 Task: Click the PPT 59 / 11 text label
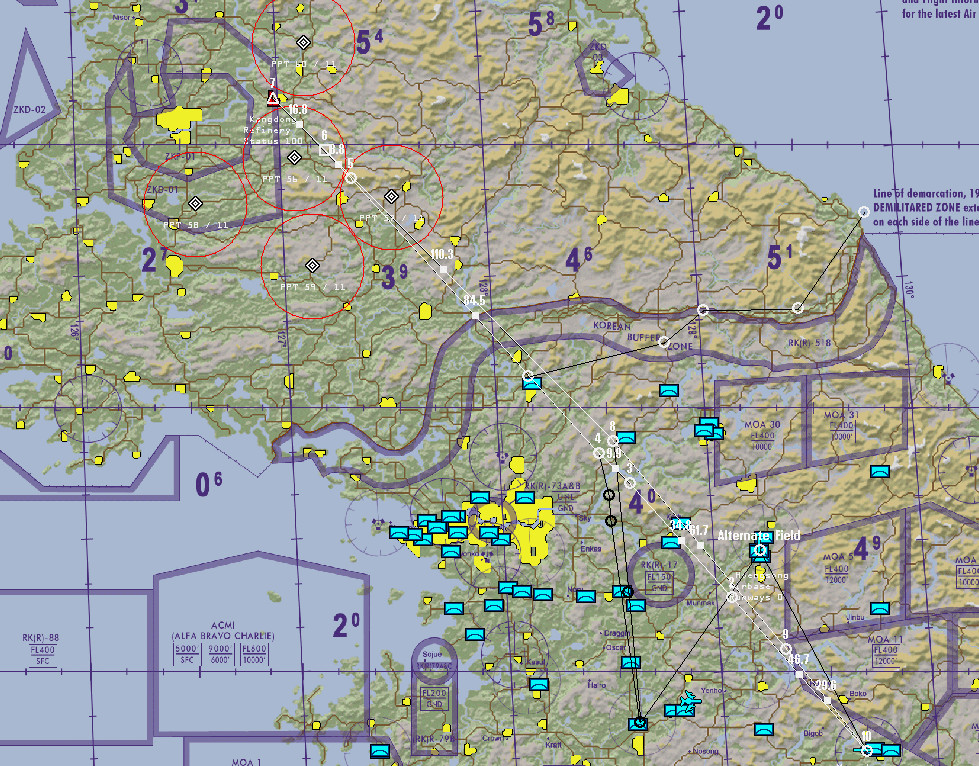(313, 287)
